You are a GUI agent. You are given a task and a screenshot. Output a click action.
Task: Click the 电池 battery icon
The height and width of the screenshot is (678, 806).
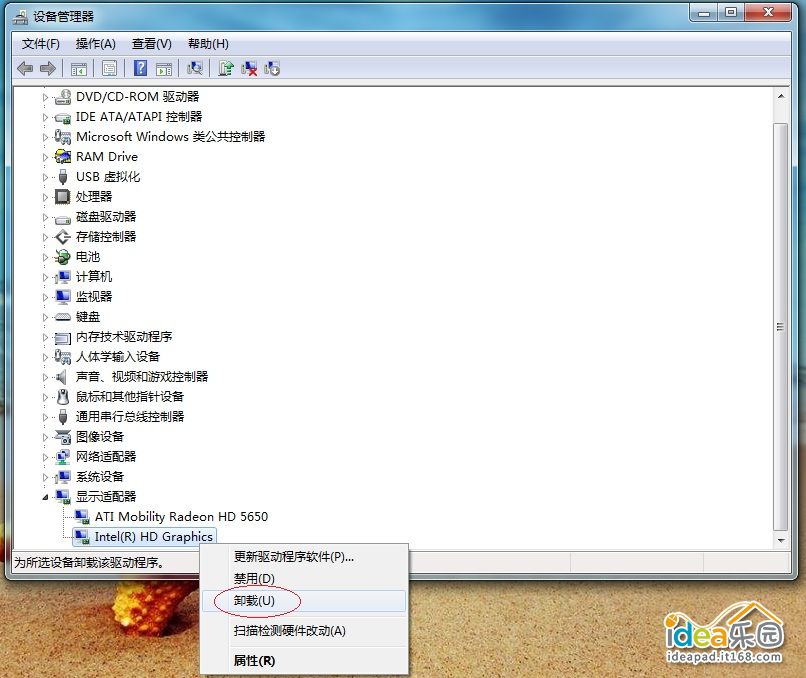tap(63, 256)
